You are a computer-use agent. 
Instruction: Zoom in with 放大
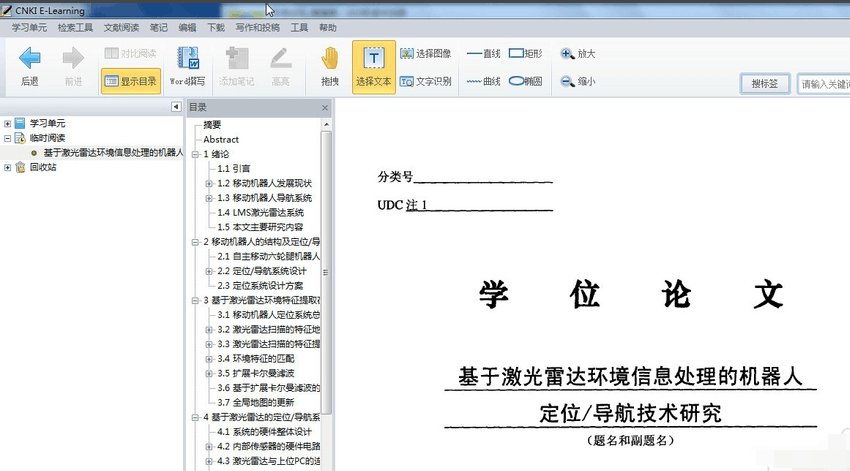point(578,53)
